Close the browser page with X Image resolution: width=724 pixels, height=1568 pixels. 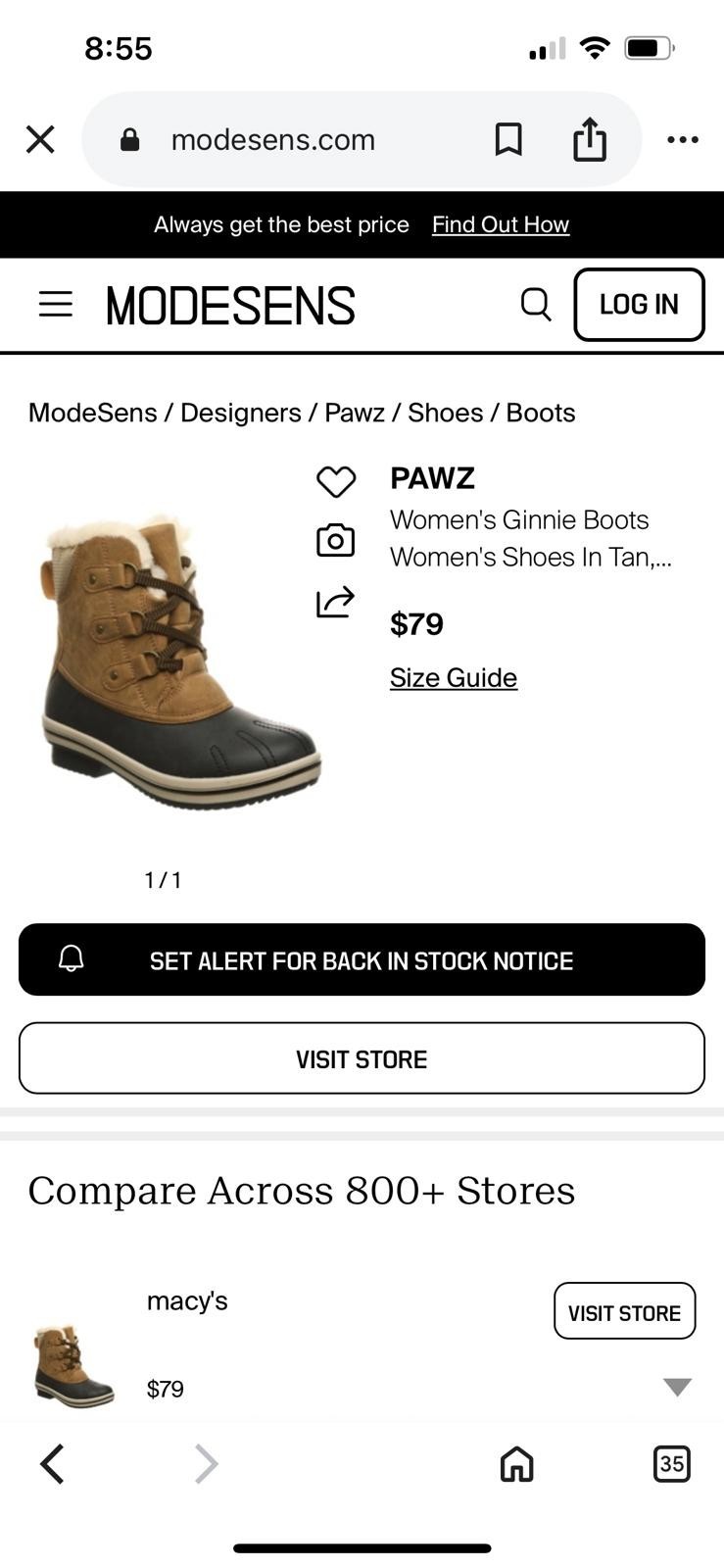pyautogui.click(x=40, y=139)
